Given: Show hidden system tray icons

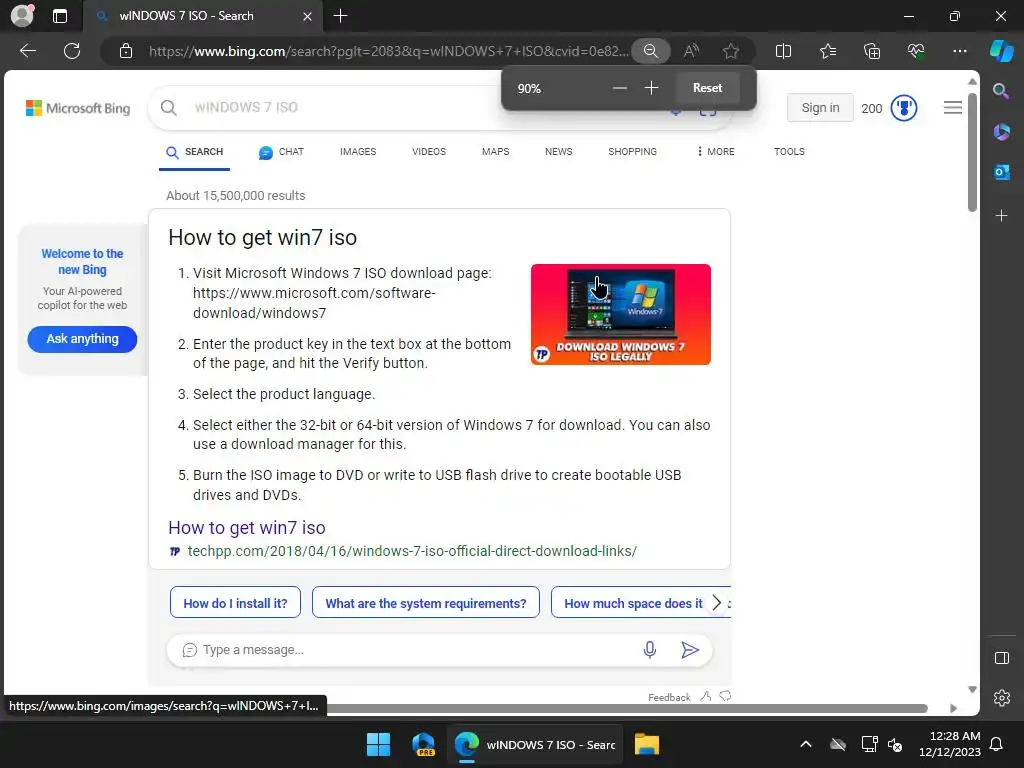Looking at the screenshot, I should click(x=806, y=744).
